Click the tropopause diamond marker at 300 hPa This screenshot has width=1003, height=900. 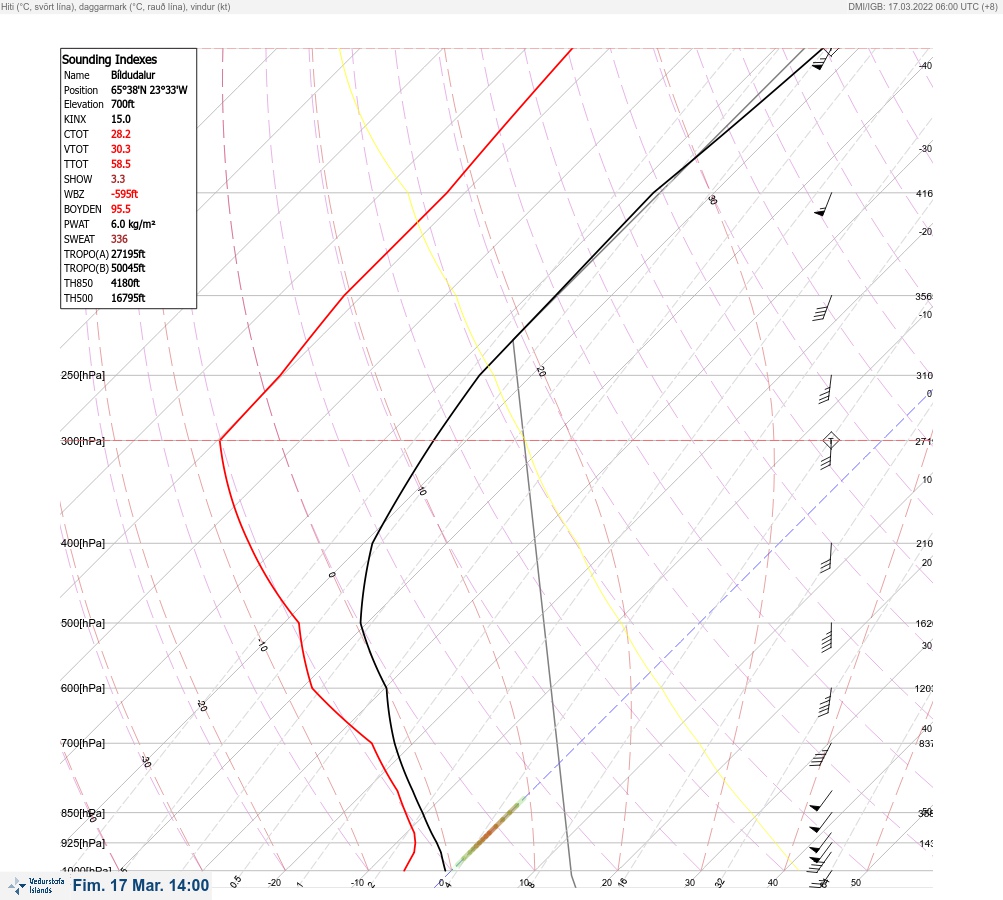point(831,440)
